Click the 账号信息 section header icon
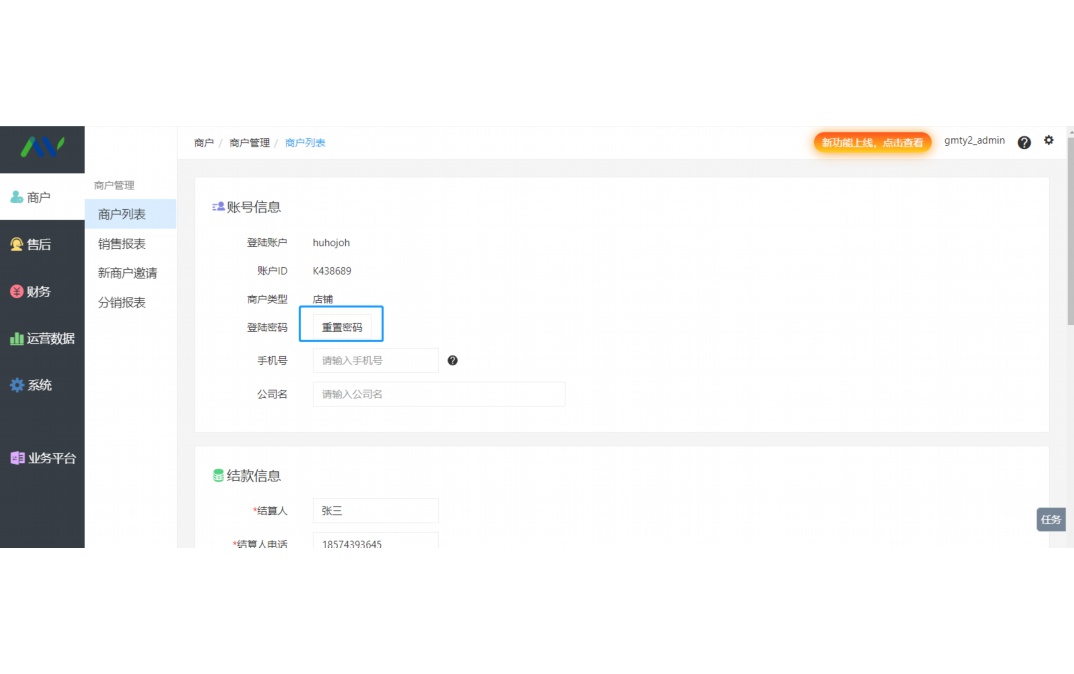The height and width of the screenshot is (674, 1074). [217, 207]
